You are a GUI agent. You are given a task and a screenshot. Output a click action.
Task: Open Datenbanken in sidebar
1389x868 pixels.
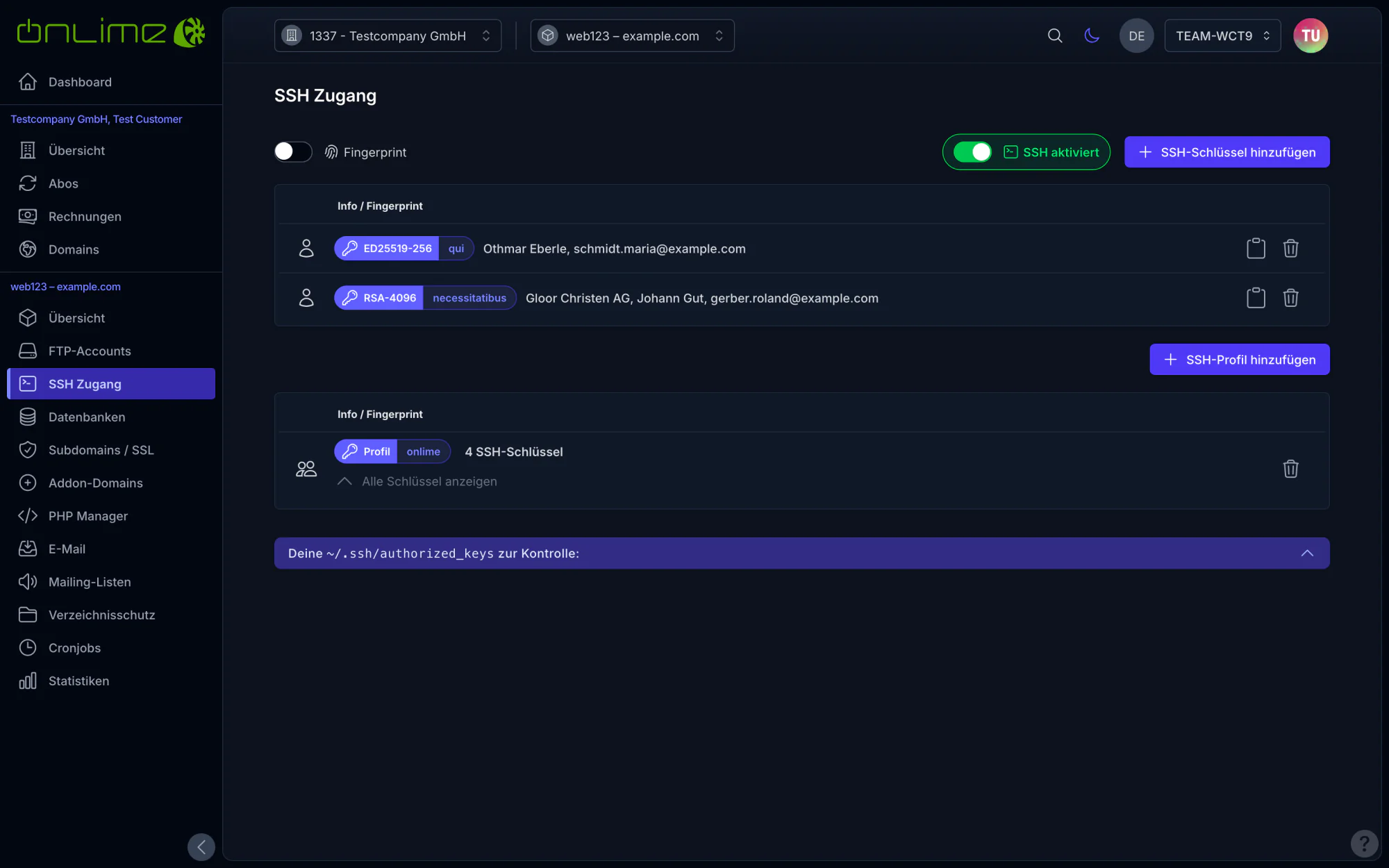point(111,417)
